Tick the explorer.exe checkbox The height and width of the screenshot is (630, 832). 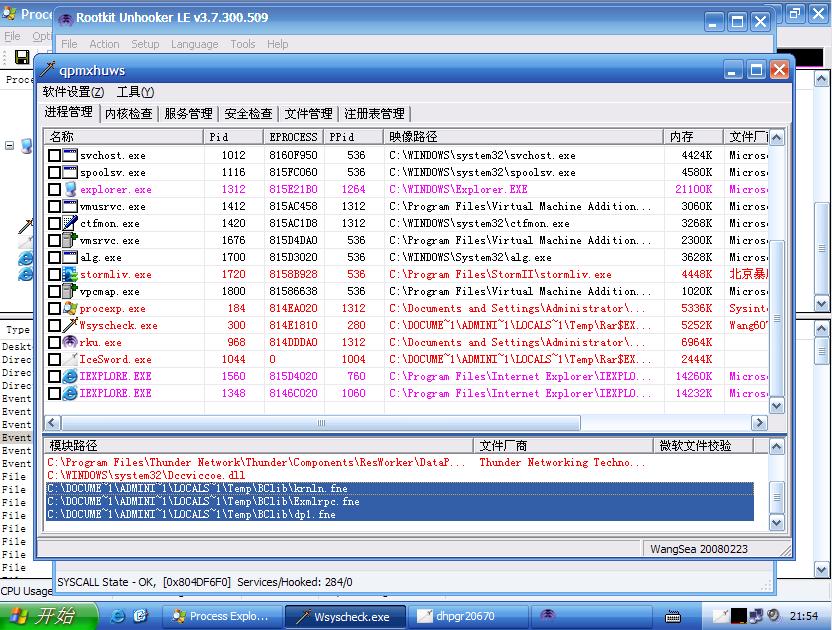tap(54, 189)
